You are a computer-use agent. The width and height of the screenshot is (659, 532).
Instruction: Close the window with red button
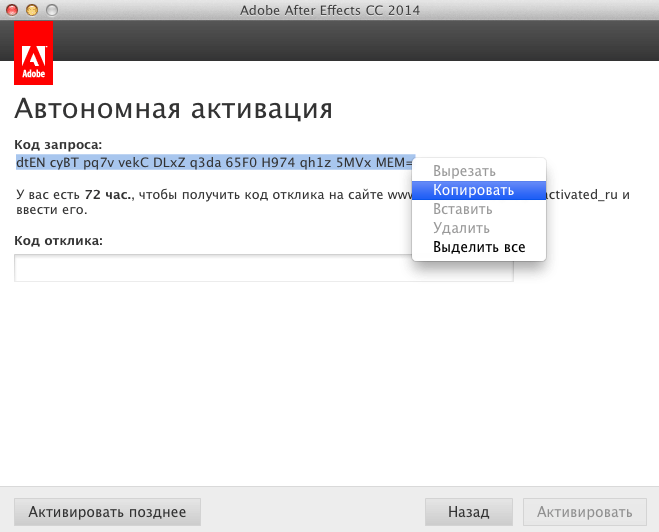(12, 10)
